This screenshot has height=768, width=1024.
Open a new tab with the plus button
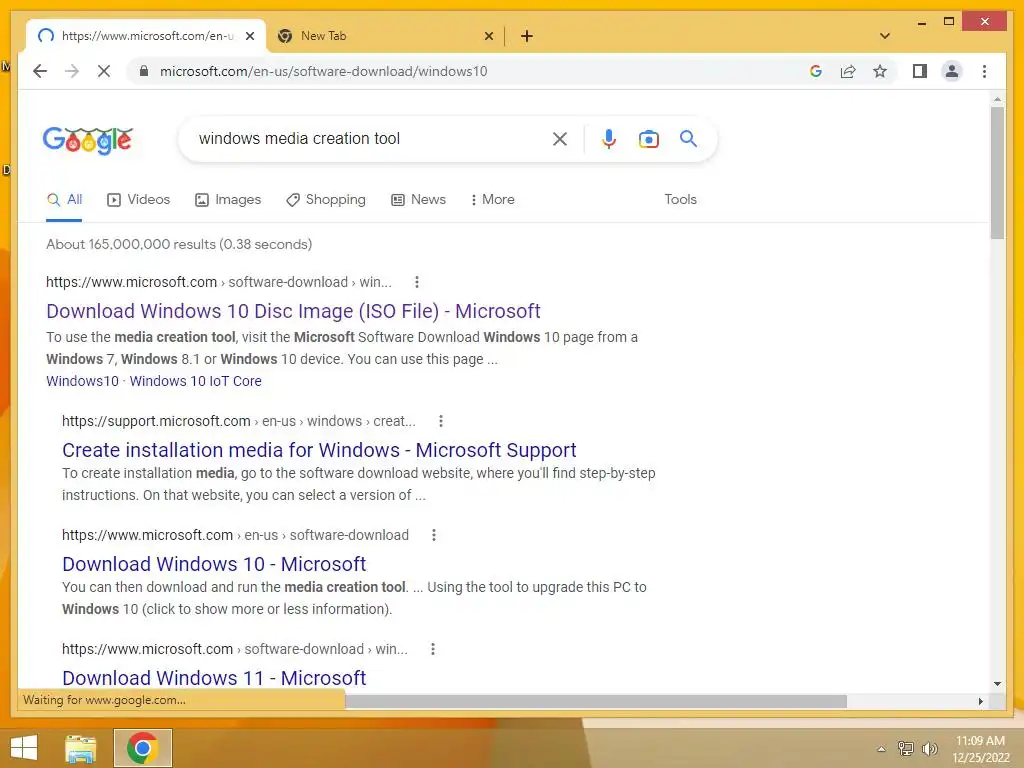(527, 36)
